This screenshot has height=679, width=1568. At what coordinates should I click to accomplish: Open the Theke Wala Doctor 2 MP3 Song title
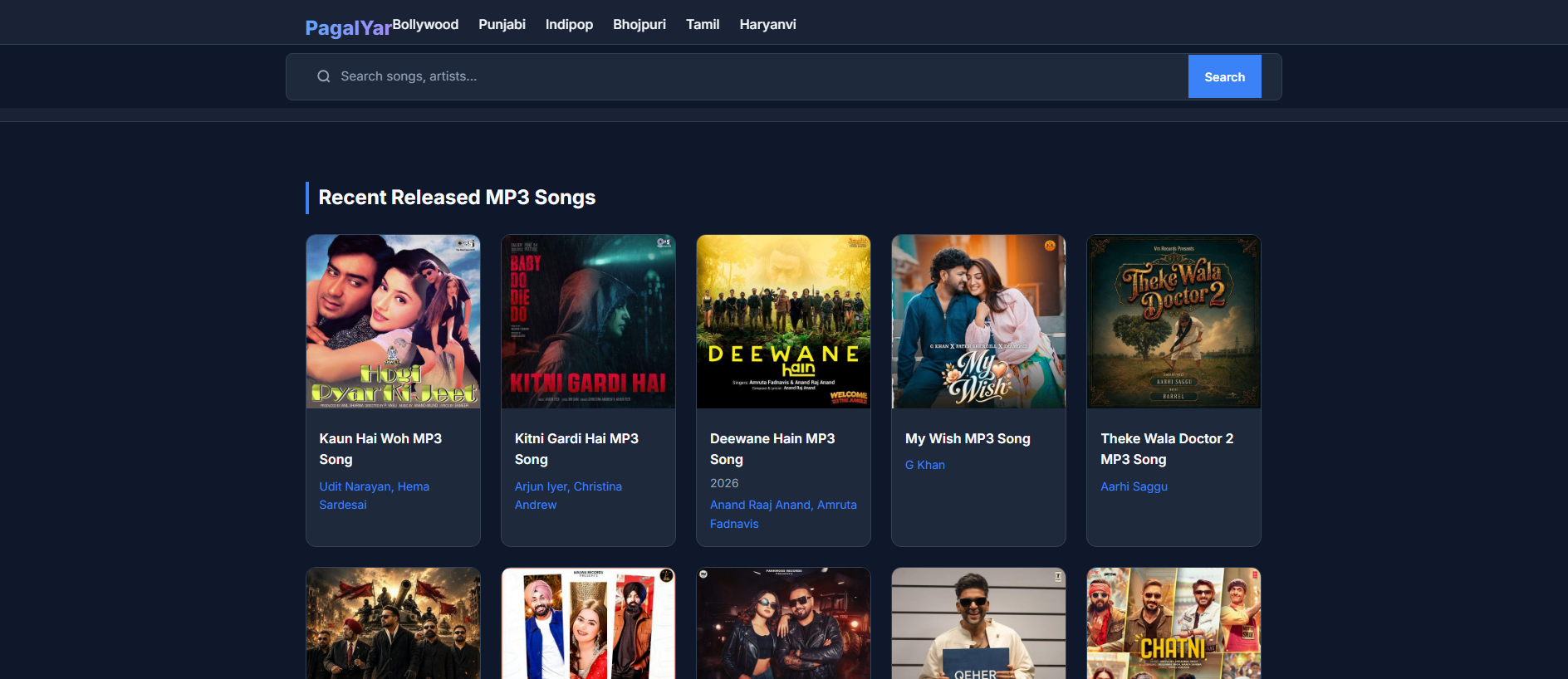(x=1167, y=449)
